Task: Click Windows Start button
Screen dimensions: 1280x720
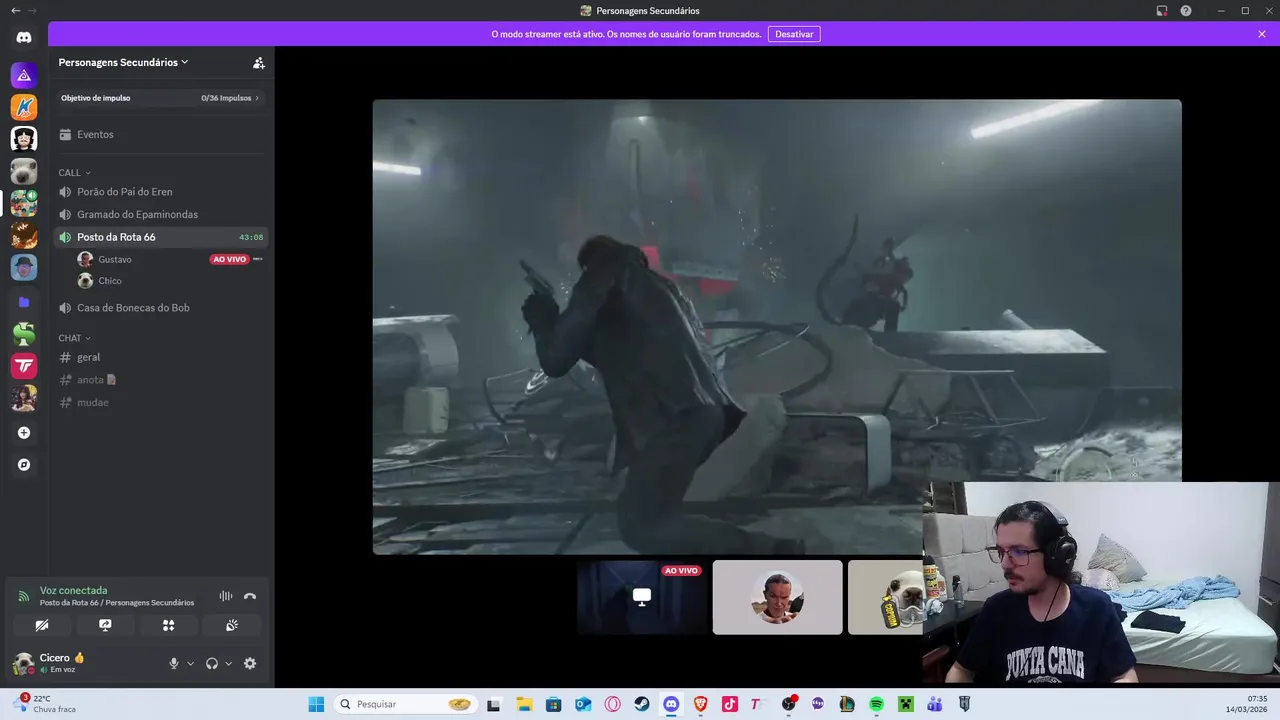Action: (x=316, y=704)
